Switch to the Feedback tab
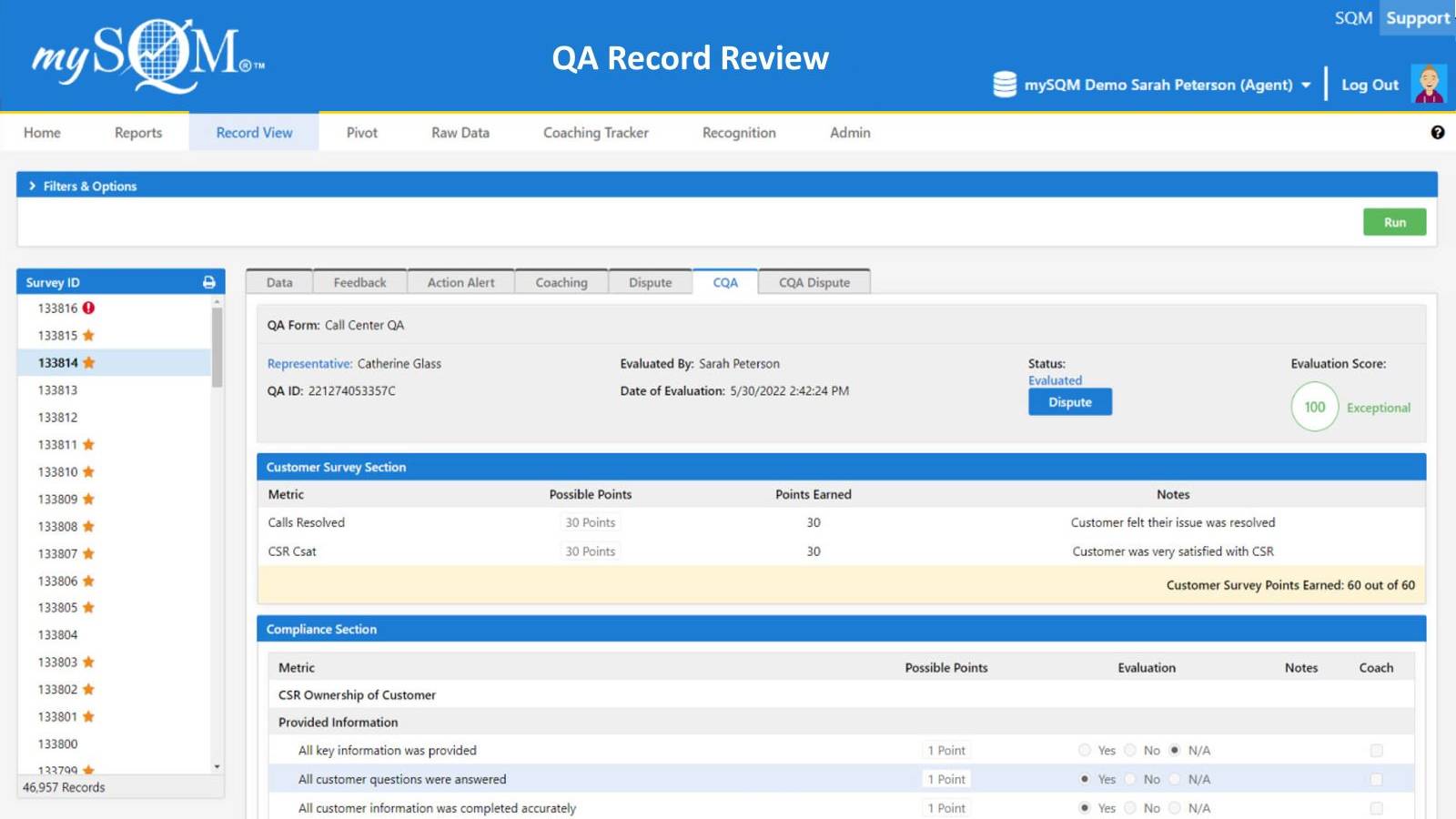The height and width of the screenshot is (819, 1456). (x=359, y=282)
